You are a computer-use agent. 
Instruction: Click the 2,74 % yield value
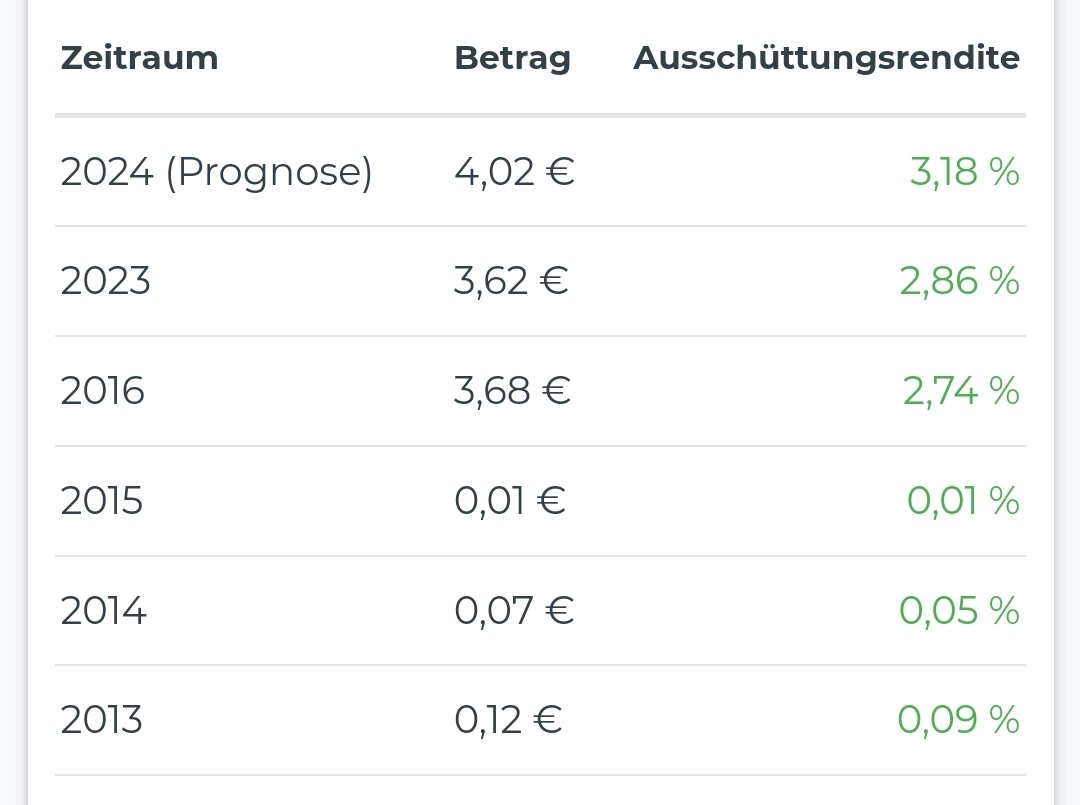coord(961,390)
